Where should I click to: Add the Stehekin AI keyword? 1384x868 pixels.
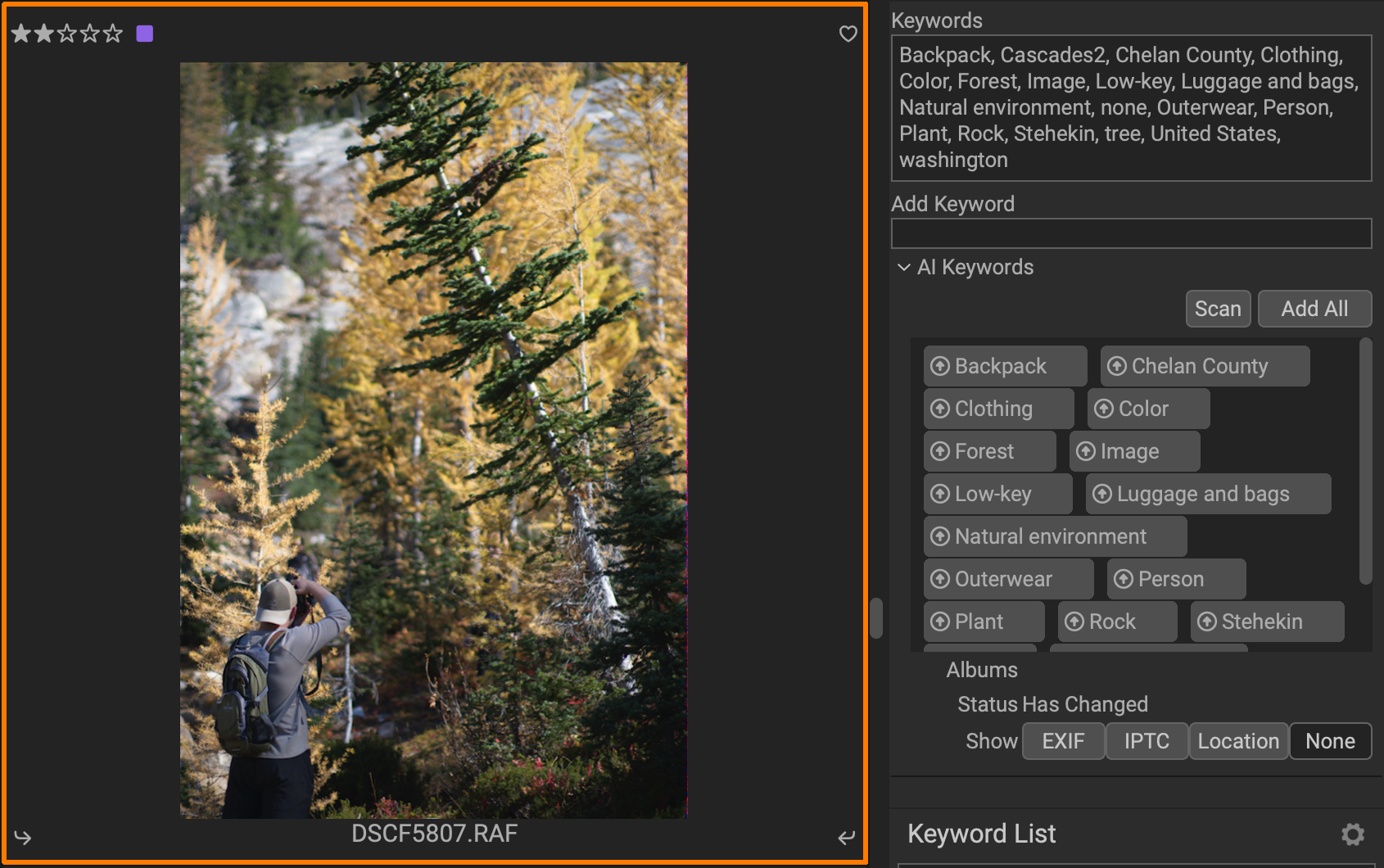coord(1267,622)
